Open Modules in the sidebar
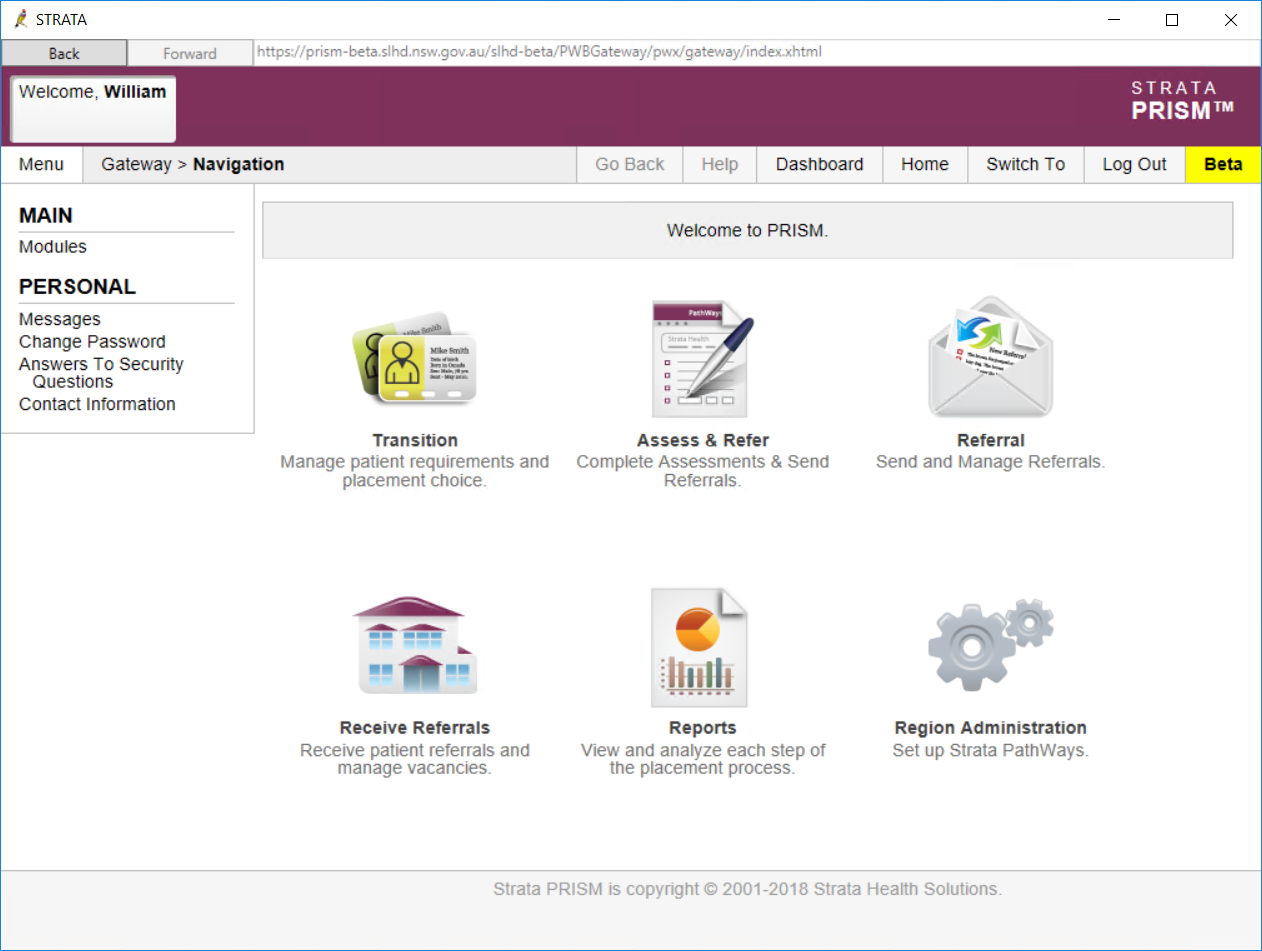This screenshot has width=1262, height=951. point(53,247)
